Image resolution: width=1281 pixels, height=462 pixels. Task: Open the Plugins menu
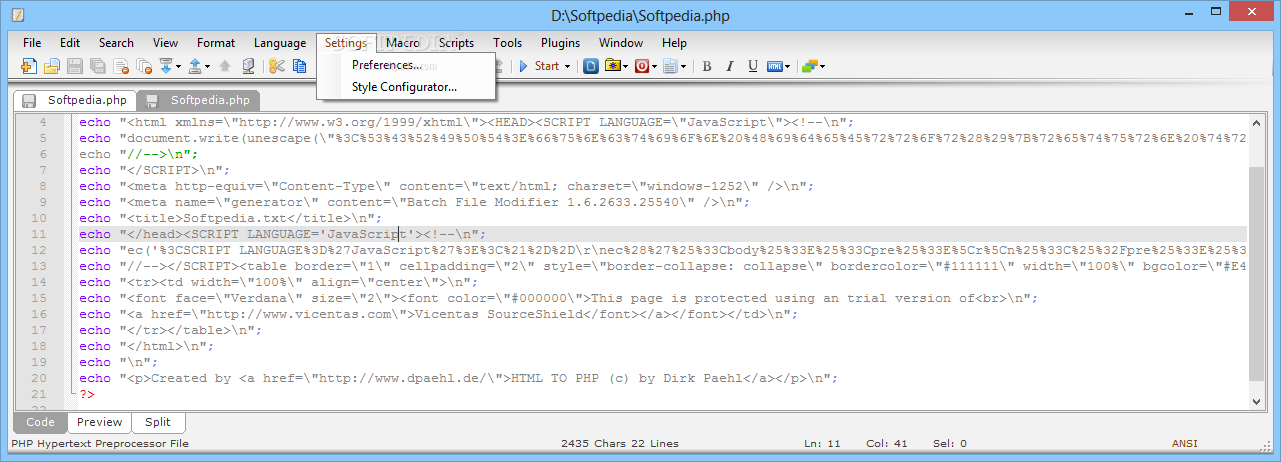click(560, 43)
